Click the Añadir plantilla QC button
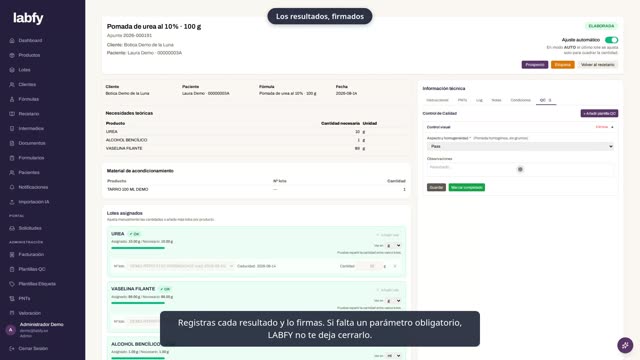This screenshot has width=640, height=360. [x=599, y=113]
